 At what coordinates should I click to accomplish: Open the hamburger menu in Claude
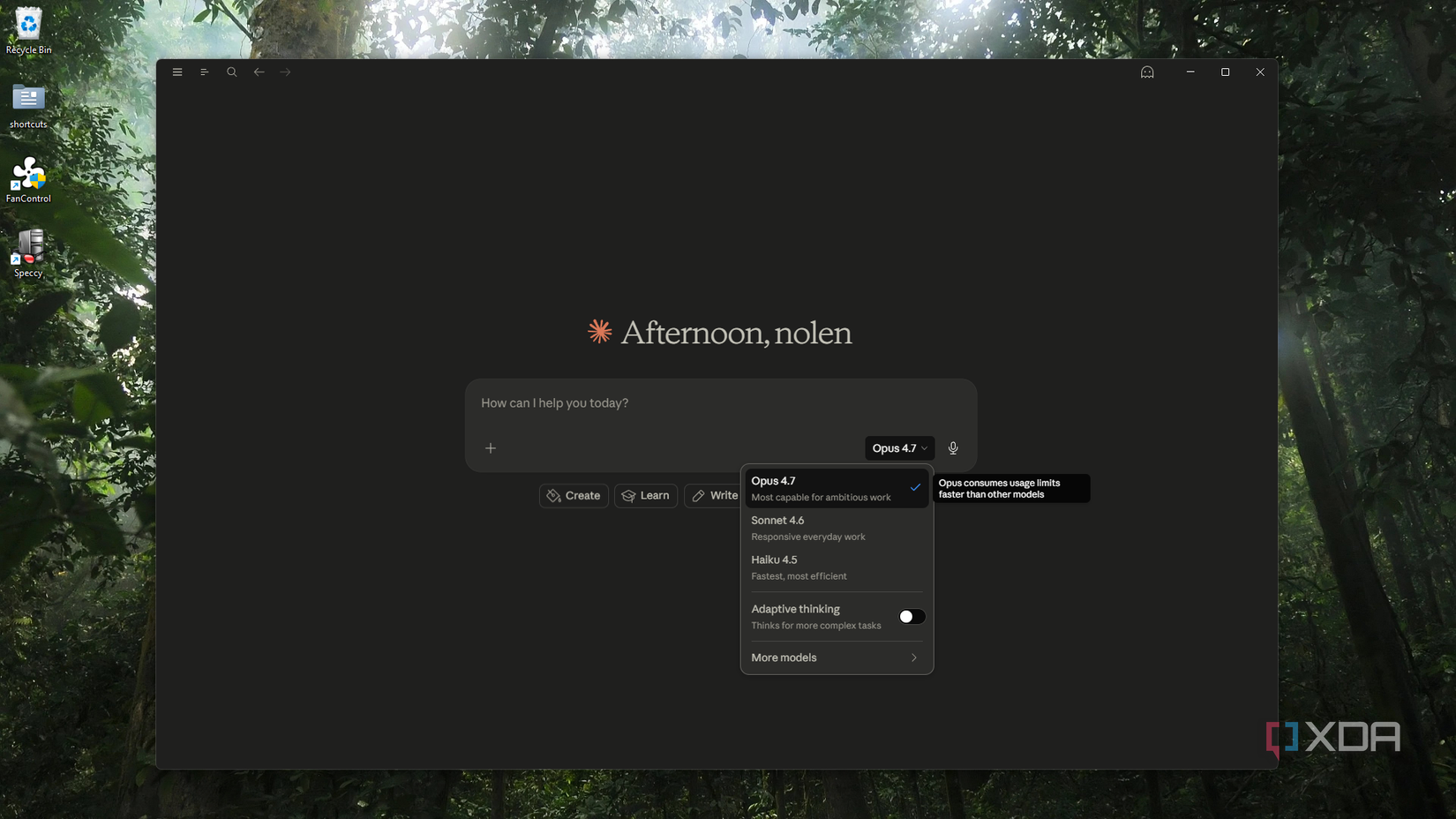(177, 72)
